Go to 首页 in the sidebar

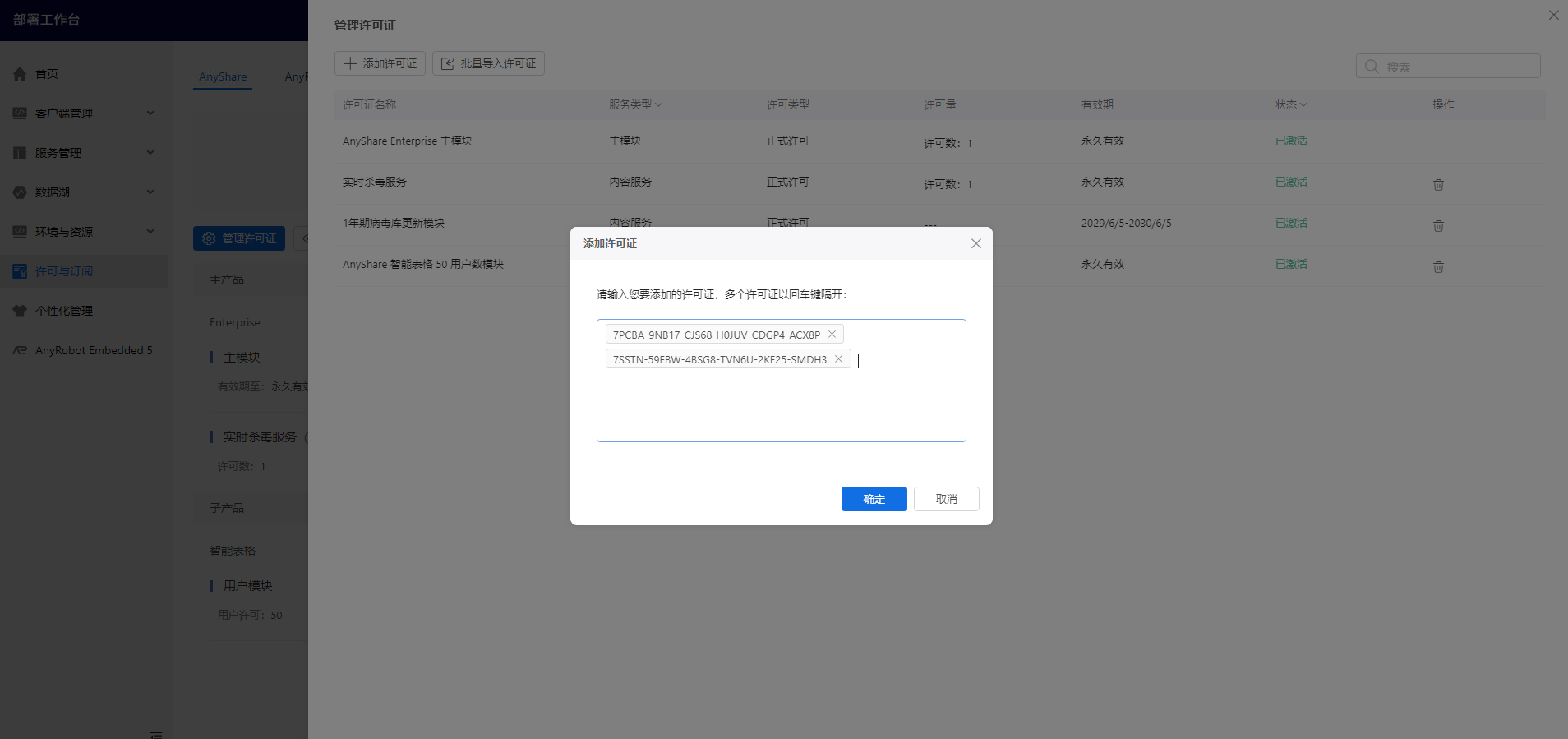click(x=47, y=74)
